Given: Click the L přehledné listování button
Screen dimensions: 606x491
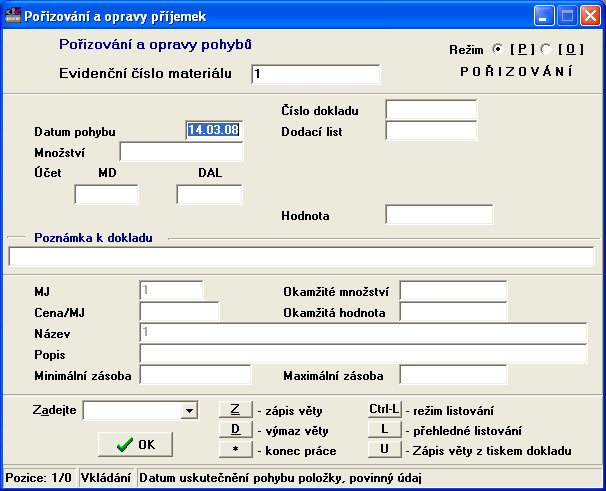Looking at the screenshot, I should (x=385, y=429).
